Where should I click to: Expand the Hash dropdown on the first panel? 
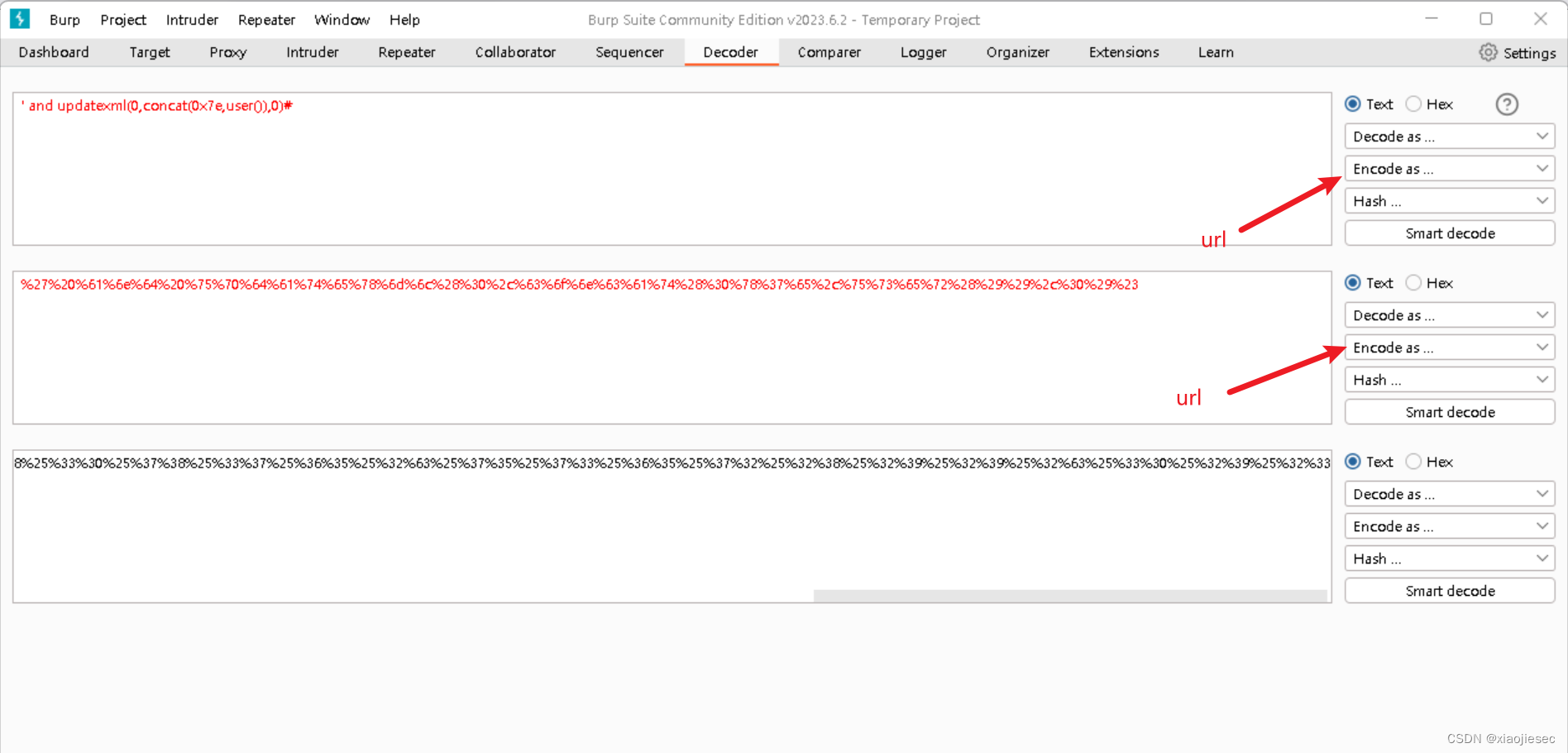pos(1449,200)
